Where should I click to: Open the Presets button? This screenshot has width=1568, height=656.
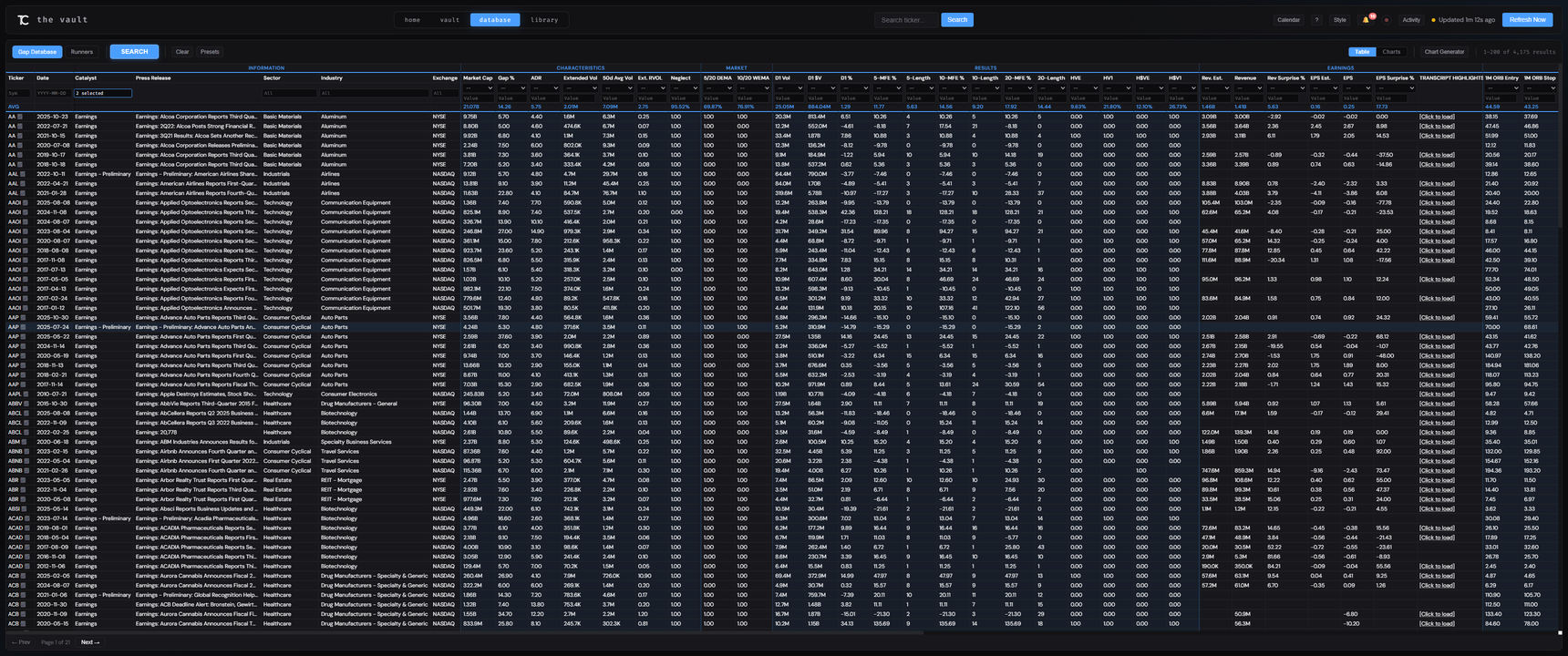[x=210, y=52]
